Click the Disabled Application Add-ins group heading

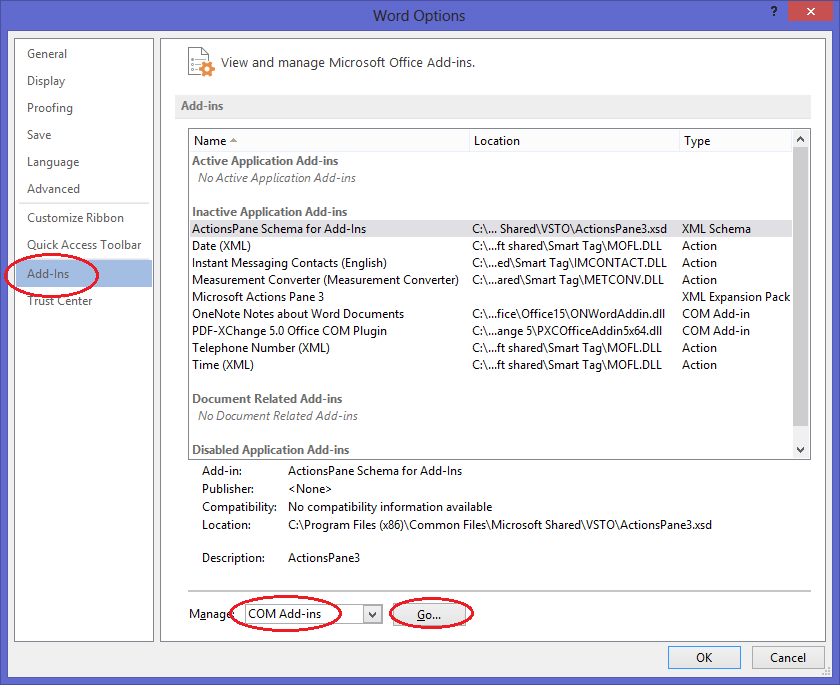tap(271, 449)
